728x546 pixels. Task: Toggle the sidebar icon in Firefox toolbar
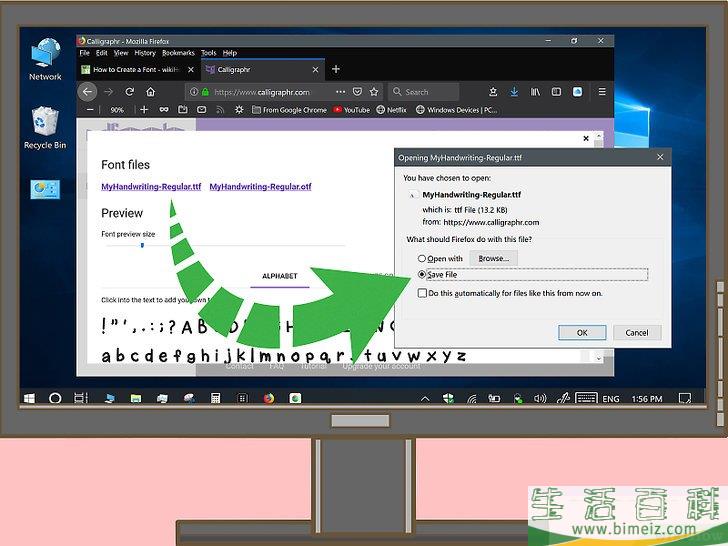click(556, 92)
